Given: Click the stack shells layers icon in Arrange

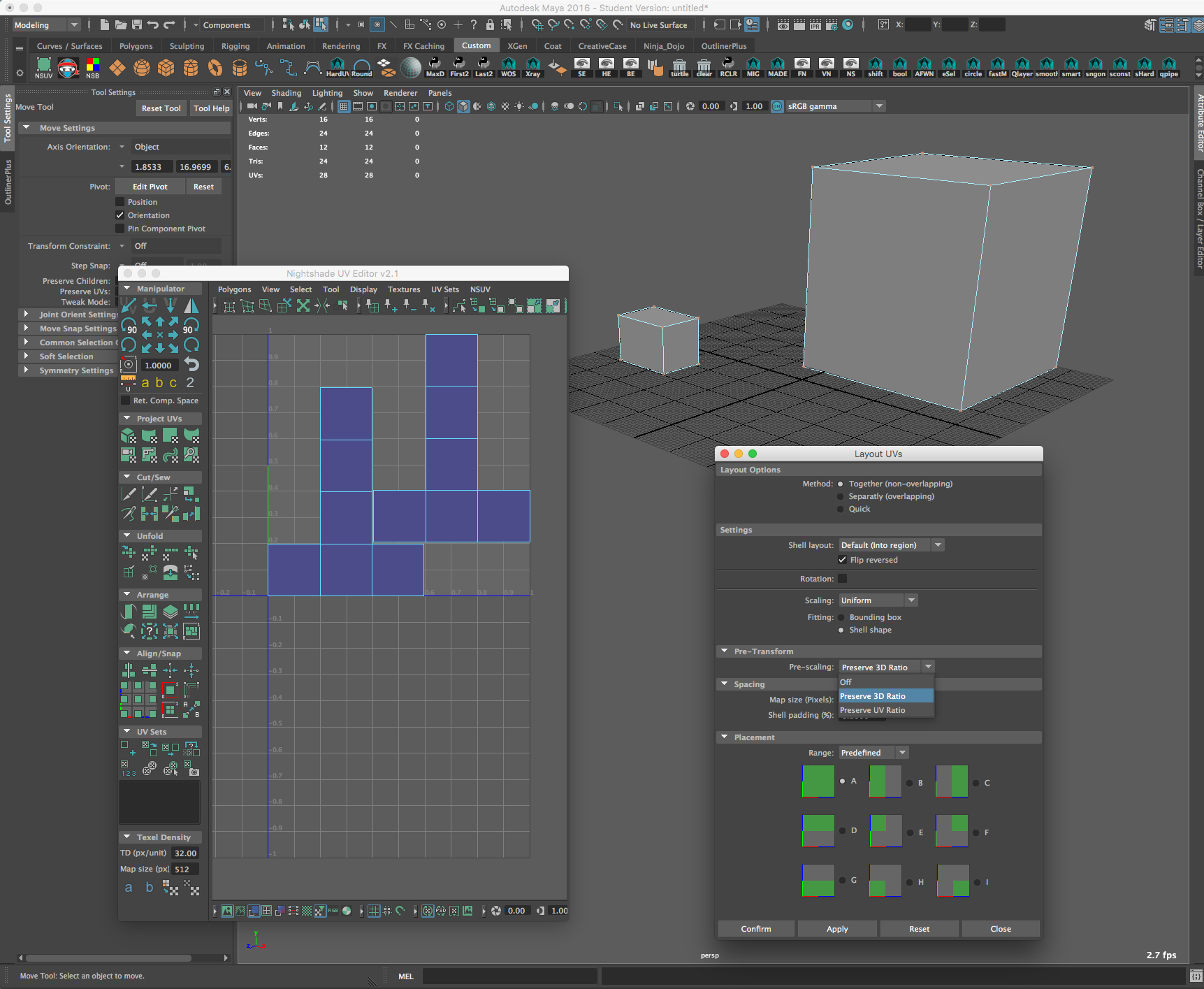Looking at the screenshot, I should (170, 612).
